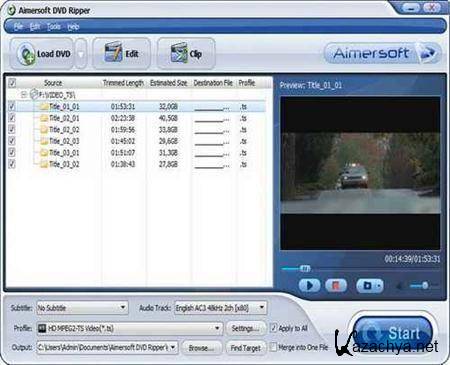Open the Subtitle dropdown
This screenshot has height=365, width=450.
[123, 307]
